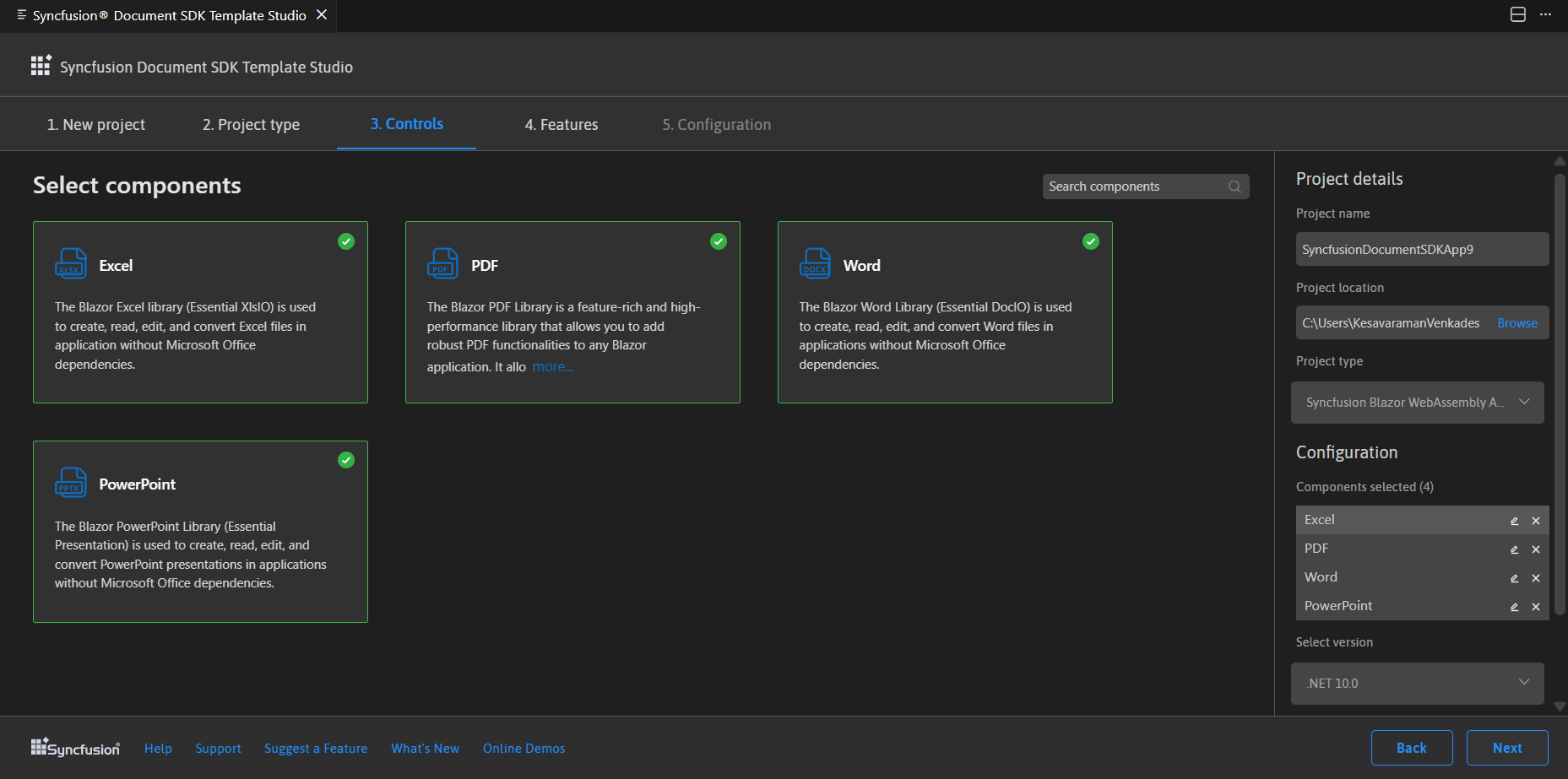This screenshot has width=1568, height=779.
Task: Click the edit icon for Excel component
Action: (x=1514, y=521)
